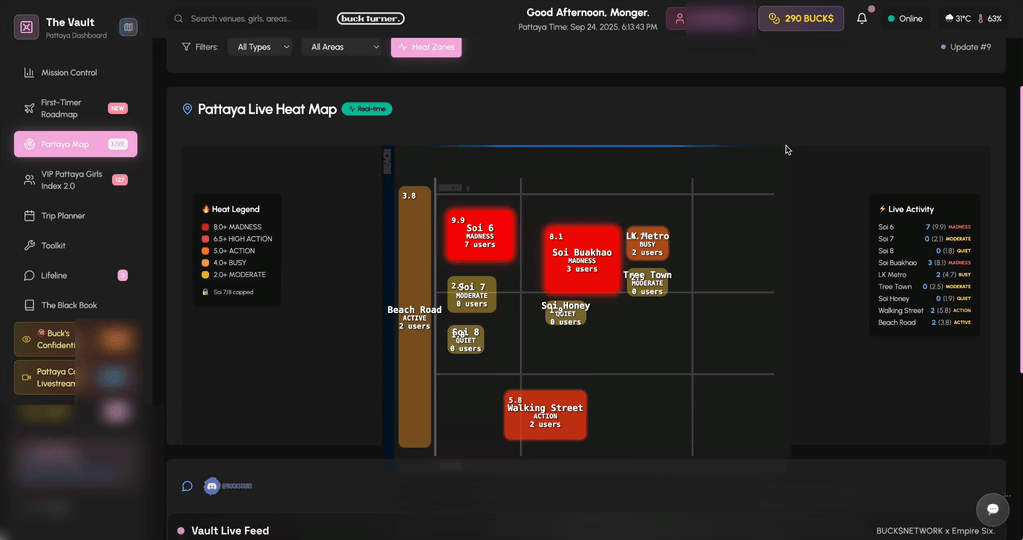Open the All Areas dropdown
This screenshot has height=540, width=1023.
click(342, 47)
